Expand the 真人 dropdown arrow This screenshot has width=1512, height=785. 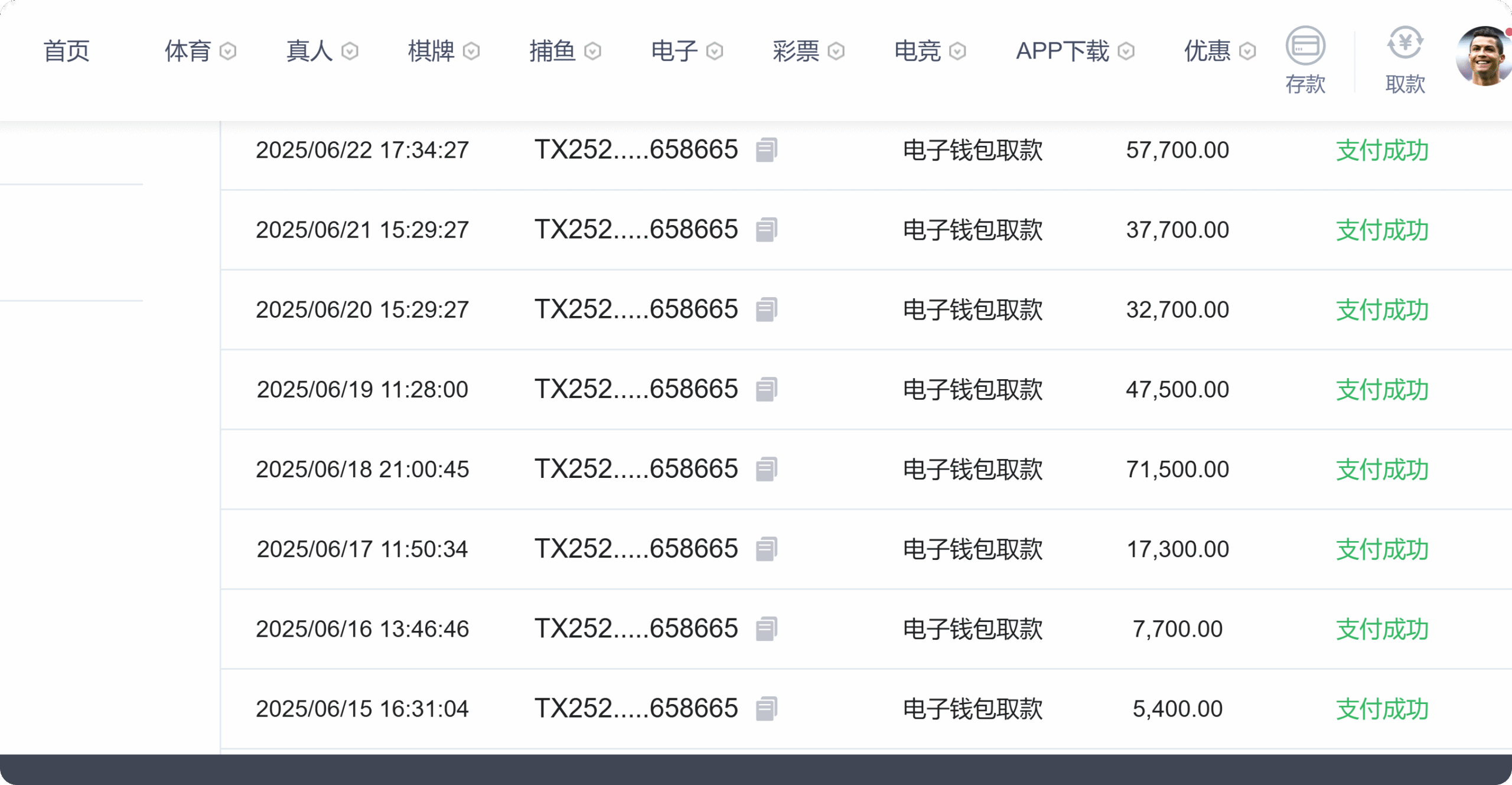point(350,51)
